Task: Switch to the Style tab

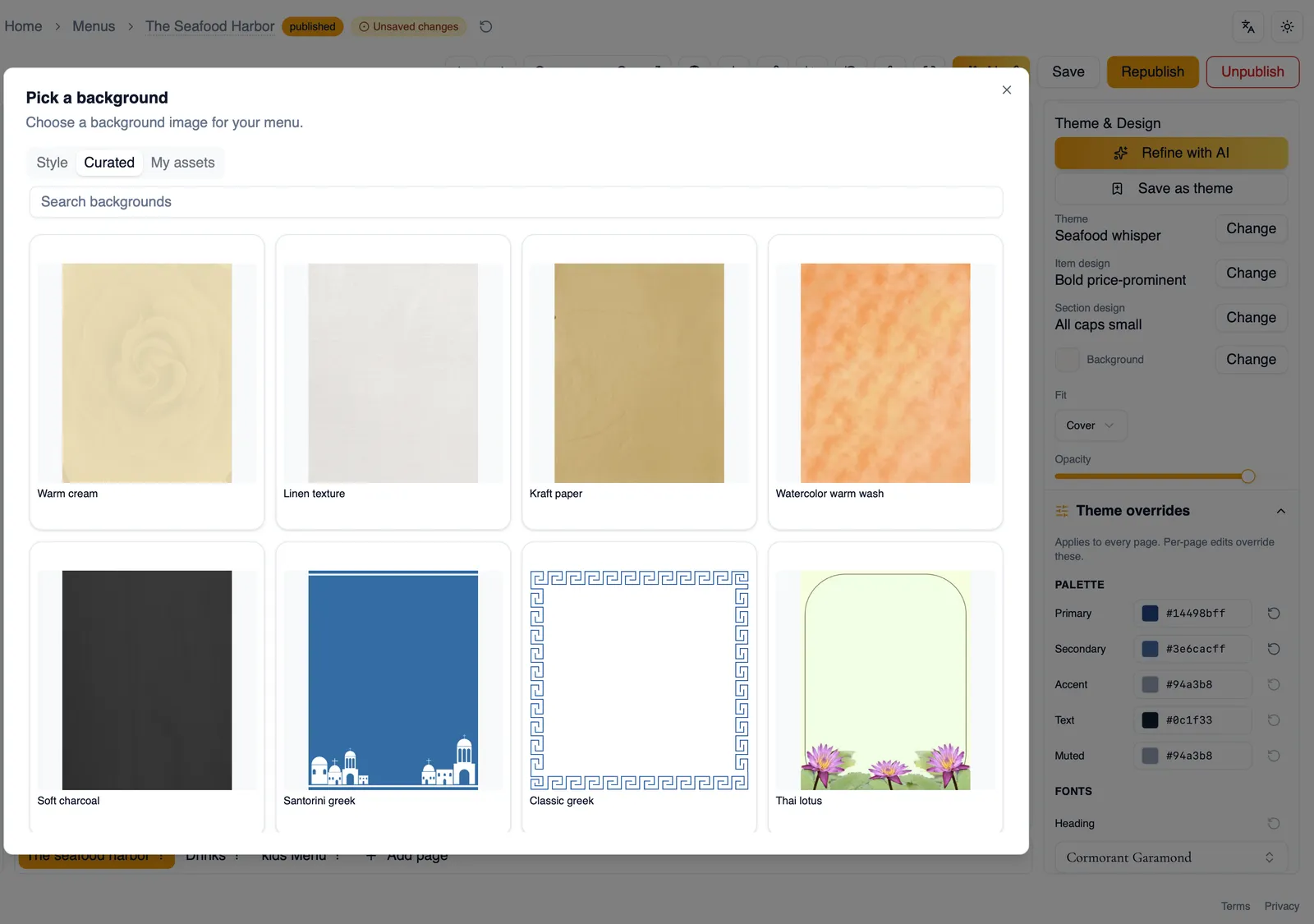Action: point(52,163)
